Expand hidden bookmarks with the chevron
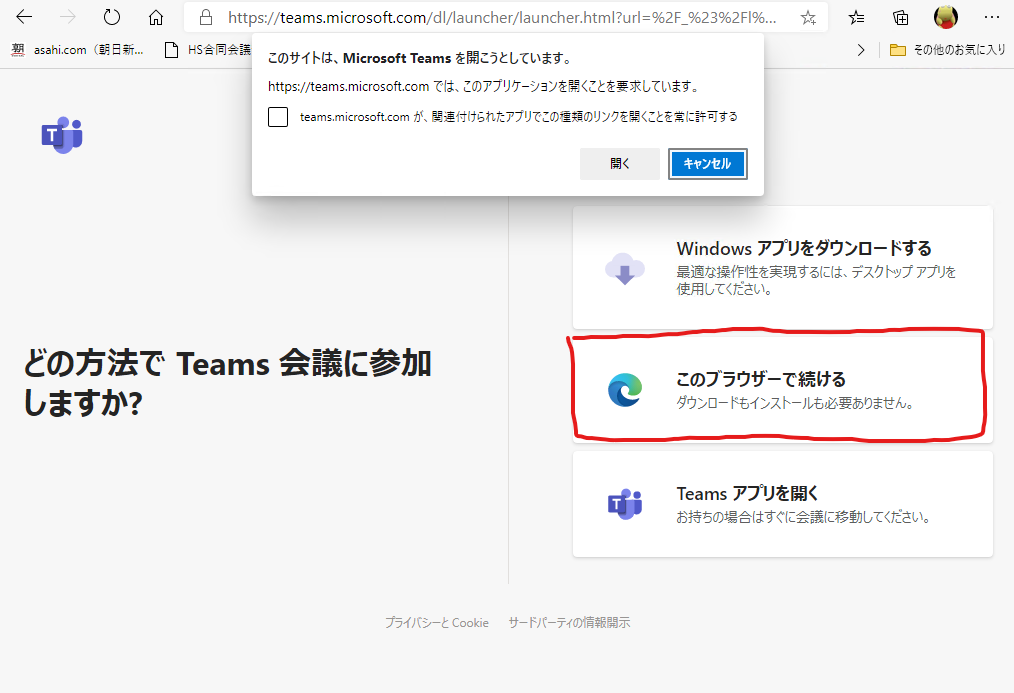The height and width of the screenshot is (693, 1014). [x=861, y=48]
